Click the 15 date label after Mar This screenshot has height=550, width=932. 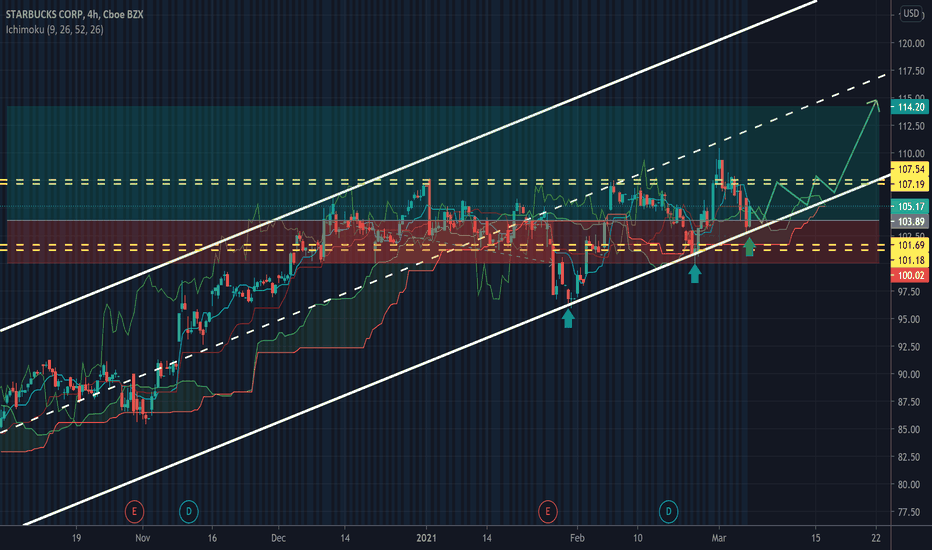[x=816, y=538]
